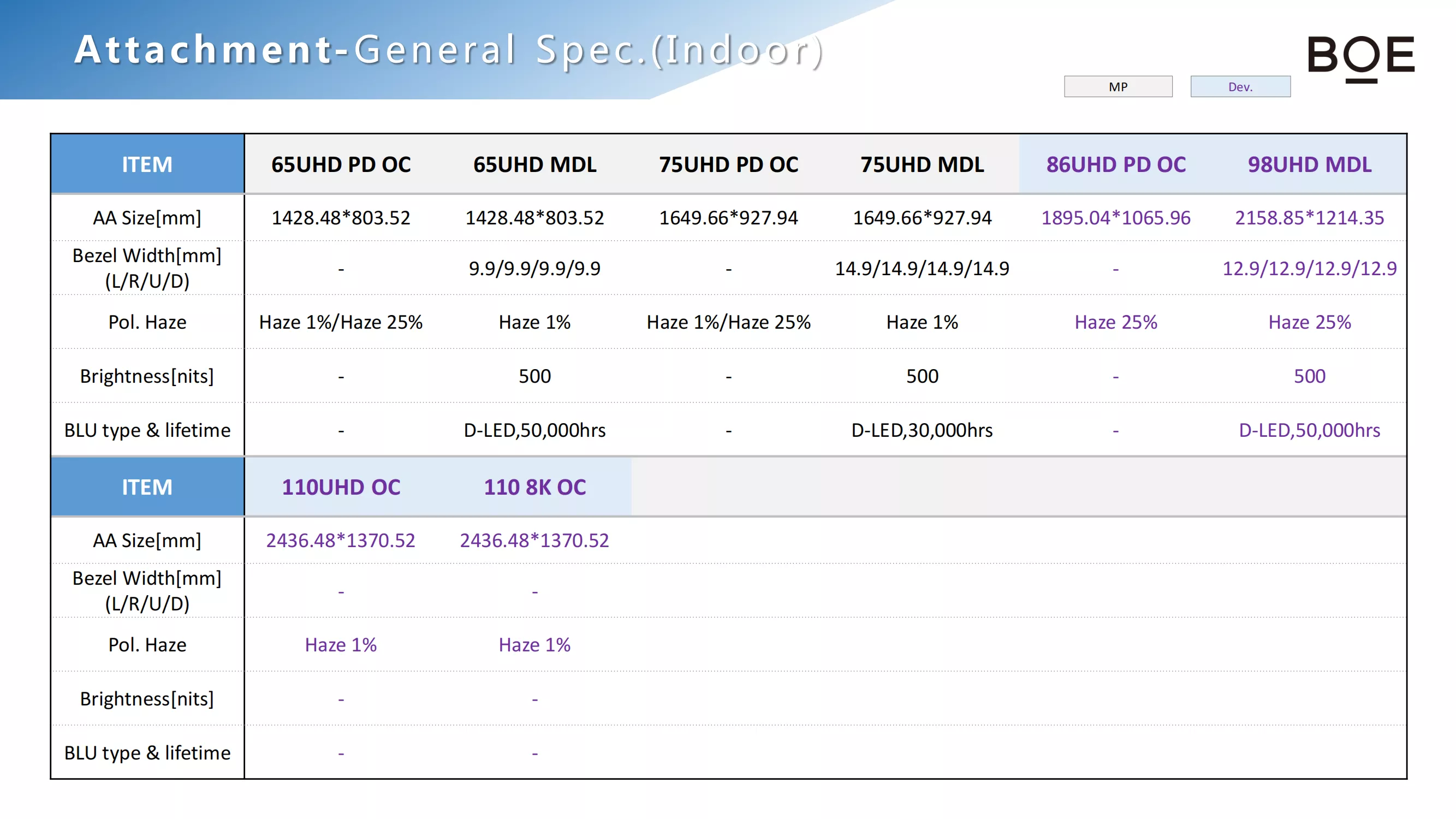Click the 500 brightness cell under 75UHD MDL
The image size is (1456, 819).
coord(922,376)
